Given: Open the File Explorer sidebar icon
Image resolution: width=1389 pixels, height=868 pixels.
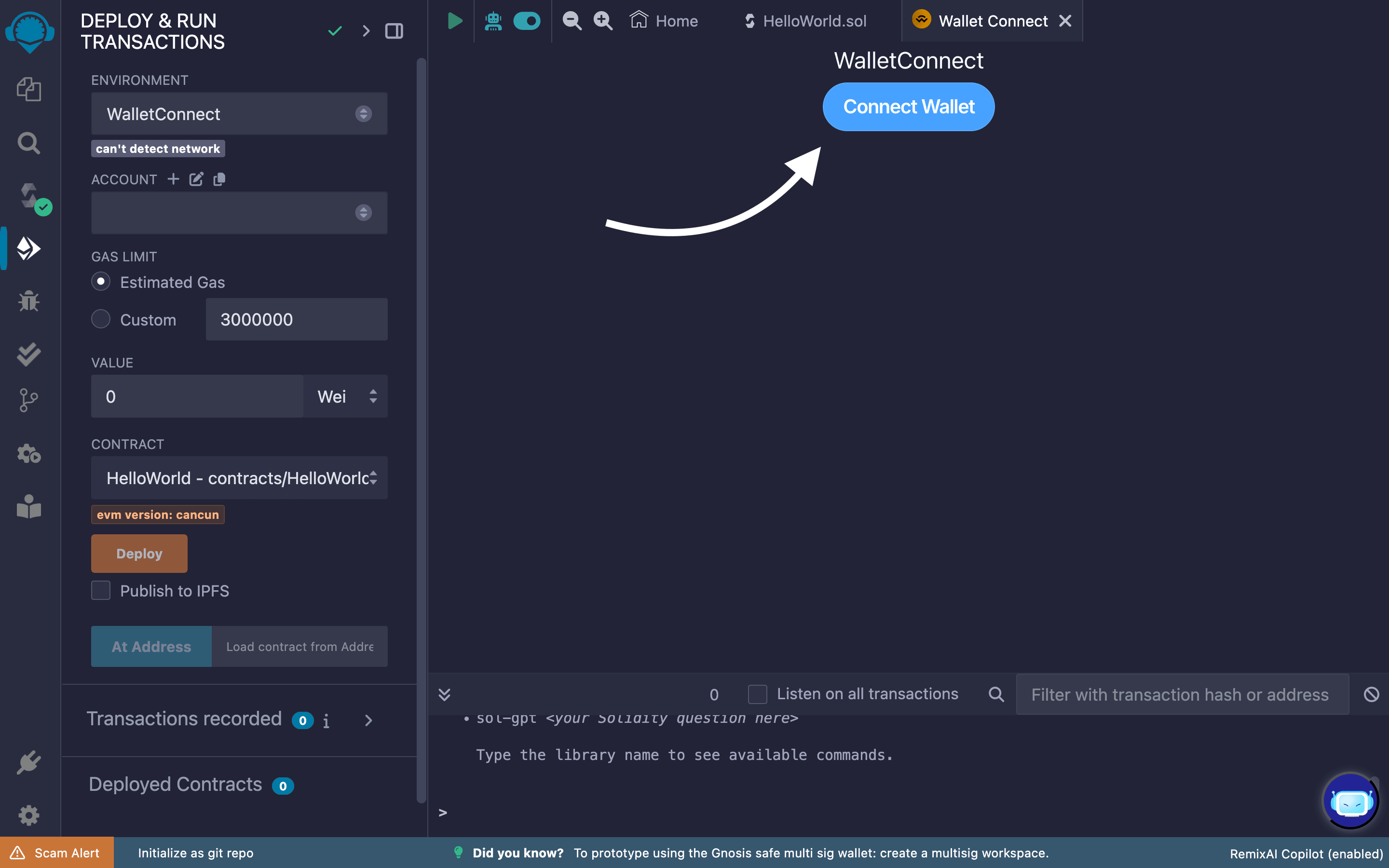Looking at the screenshot, I should pyautogui.click(x=29, y=90).
